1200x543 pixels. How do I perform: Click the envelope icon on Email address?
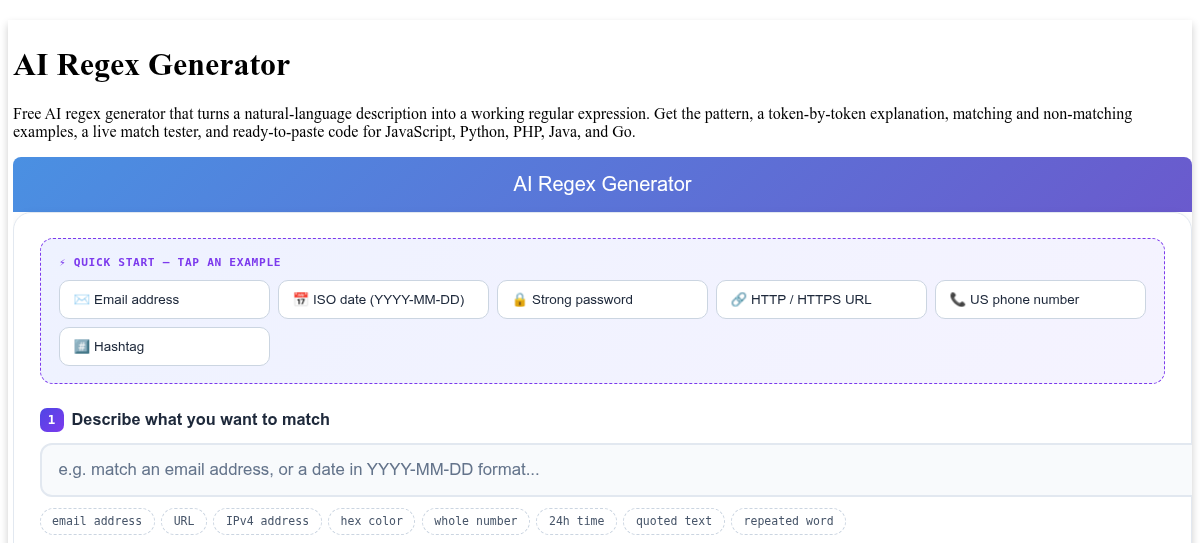(82, 299)
